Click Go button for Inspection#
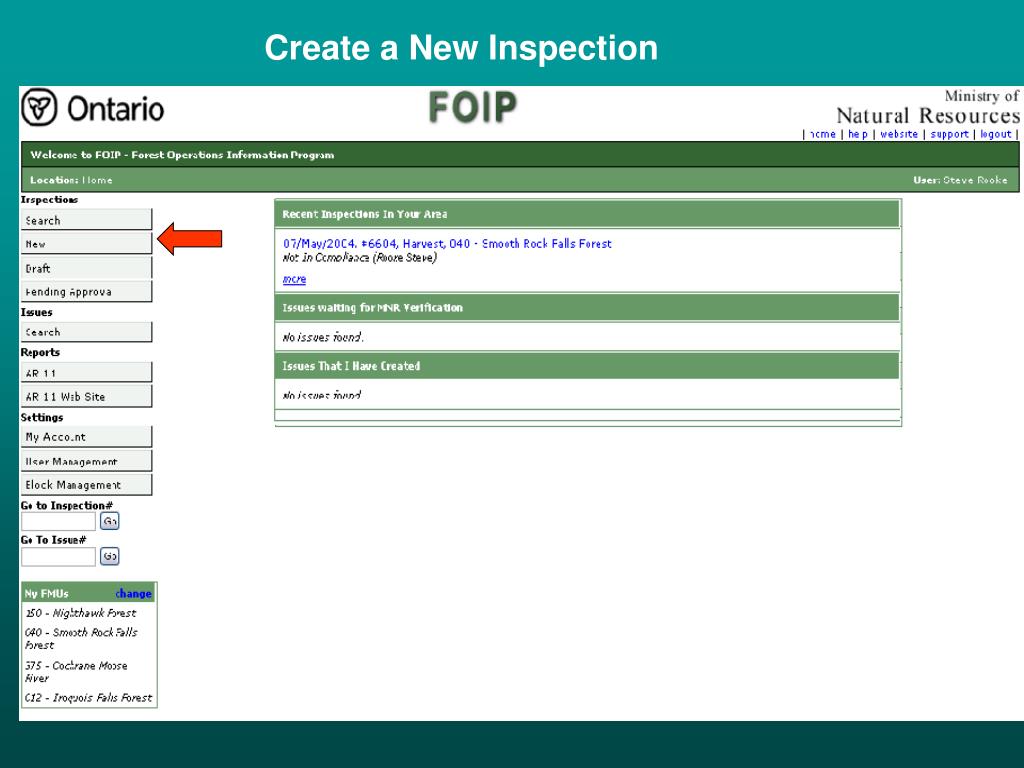 [x=110, y=521]
